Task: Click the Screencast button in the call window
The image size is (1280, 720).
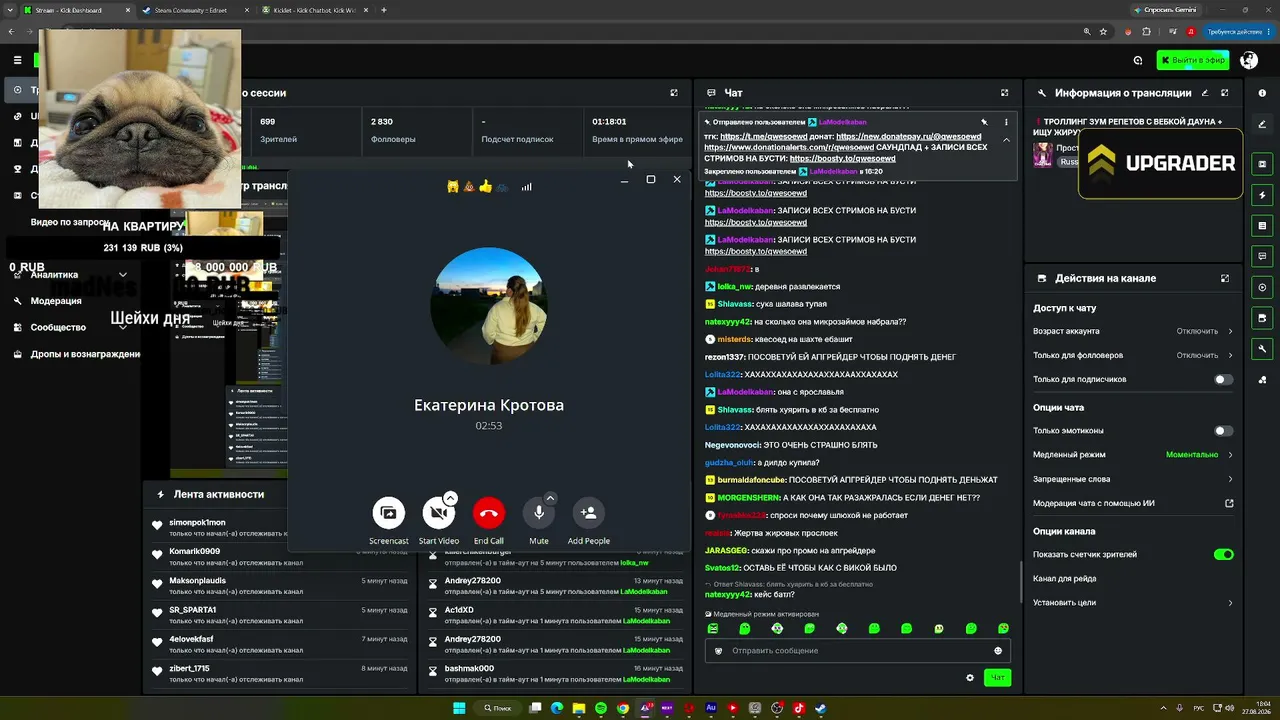Action: click(388, 513)
